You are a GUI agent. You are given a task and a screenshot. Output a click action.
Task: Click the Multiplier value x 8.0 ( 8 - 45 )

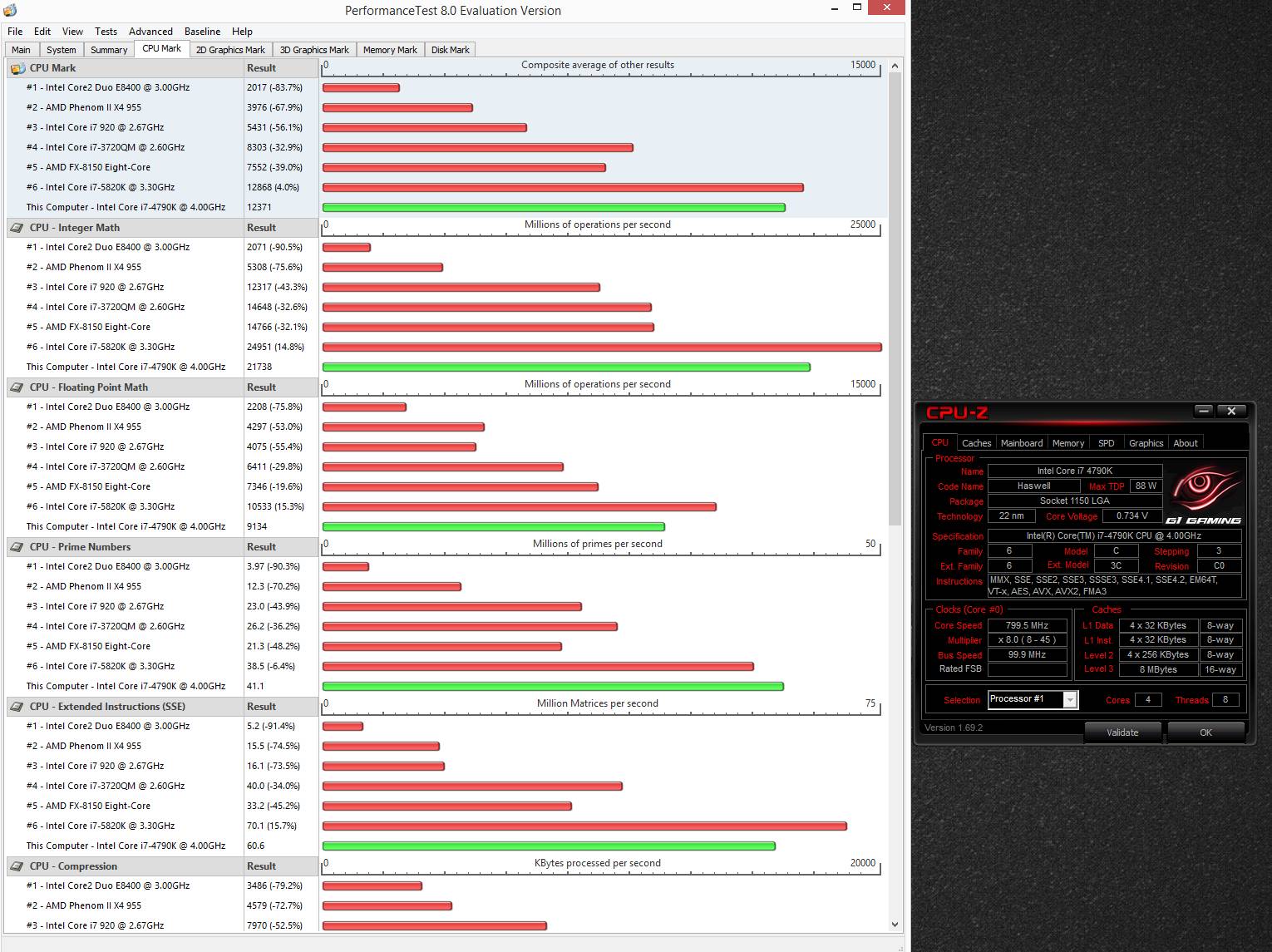(x=1027, y=640)
